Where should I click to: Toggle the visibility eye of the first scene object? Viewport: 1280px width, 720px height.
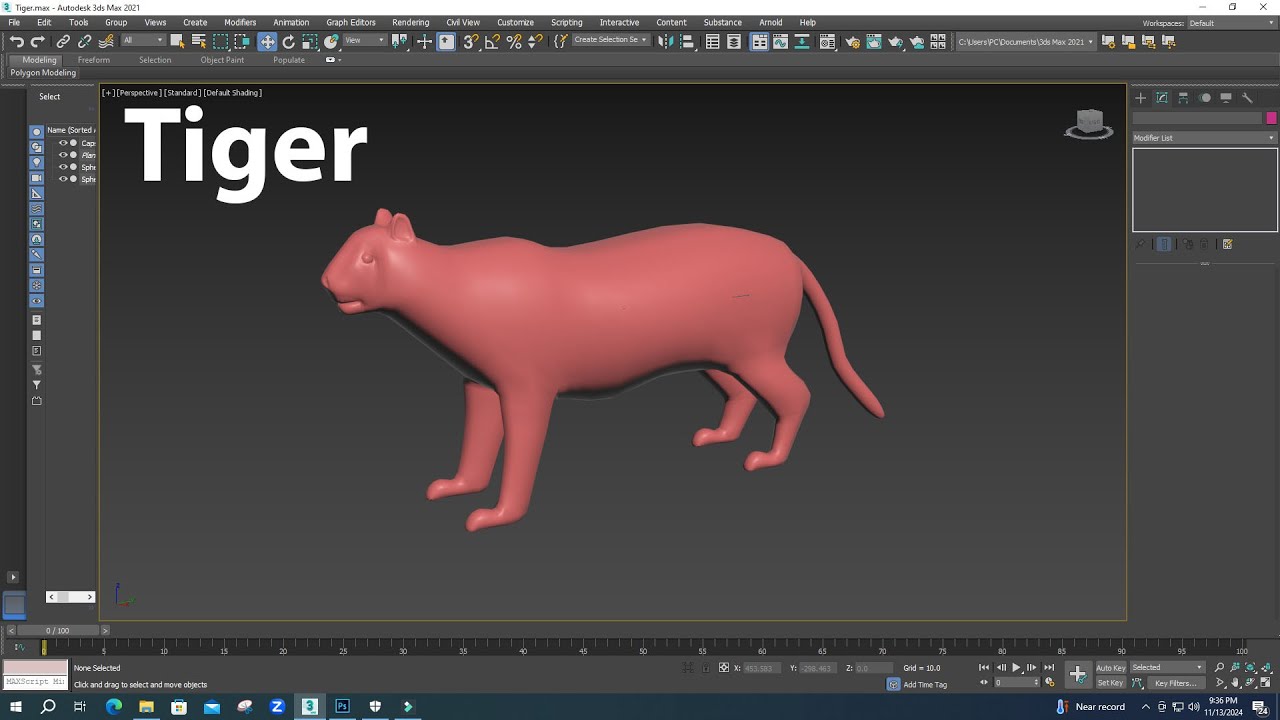63,143
